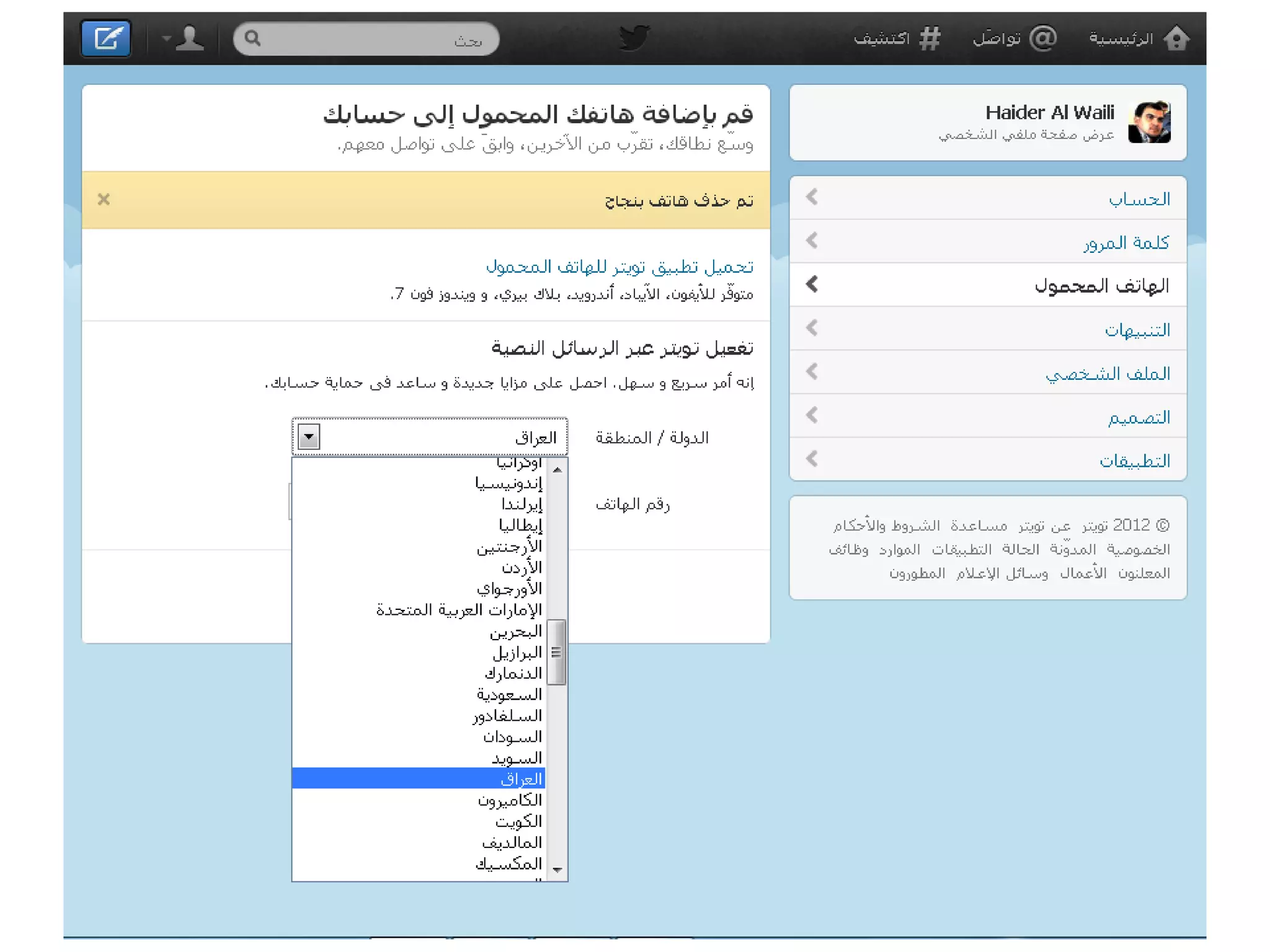The image size is (1270, 952).
Task: Choose السعودية in the country list
Action: coord(509,695)
